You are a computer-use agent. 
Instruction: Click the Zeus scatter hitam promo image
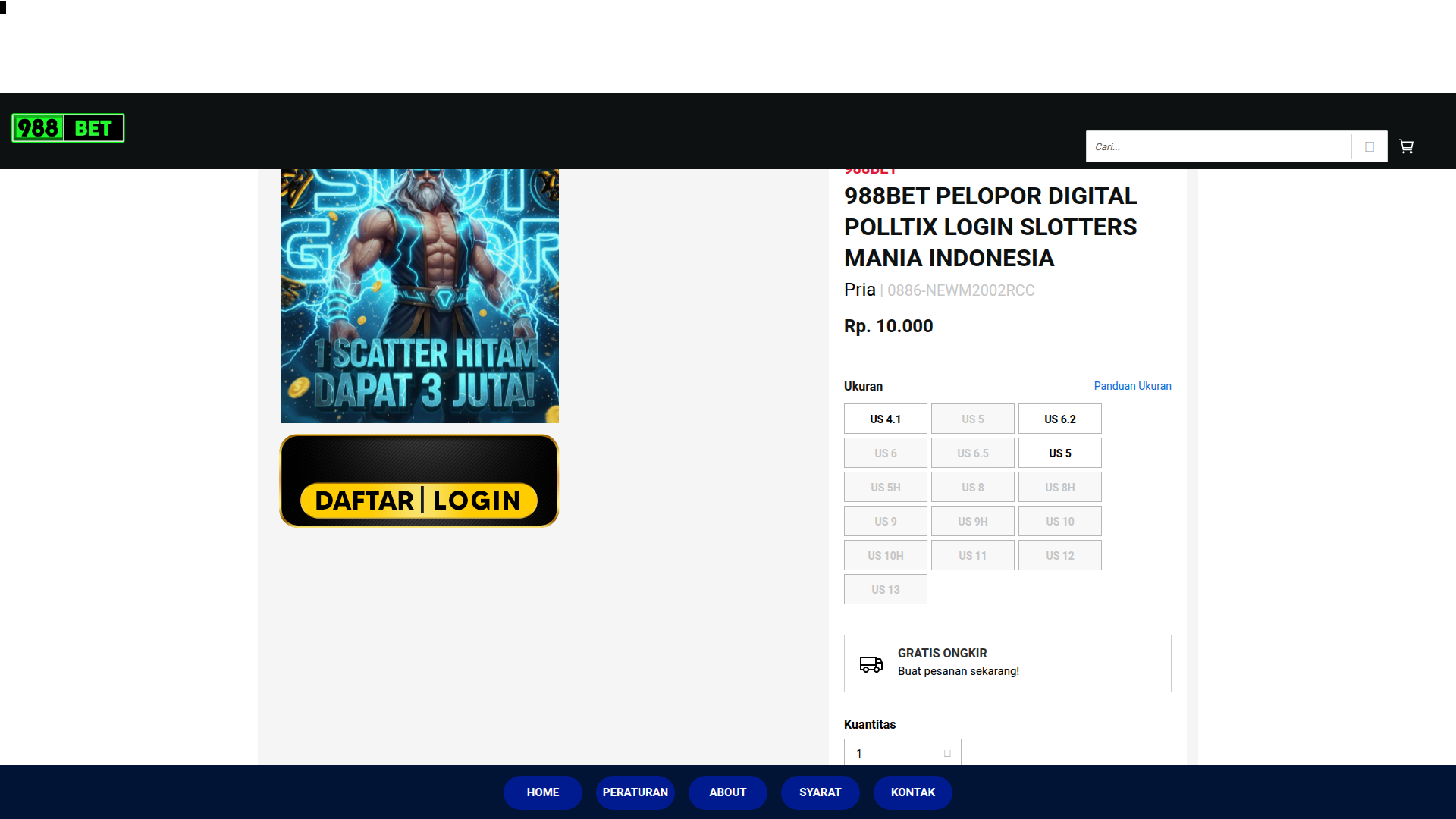click(419, 296)
